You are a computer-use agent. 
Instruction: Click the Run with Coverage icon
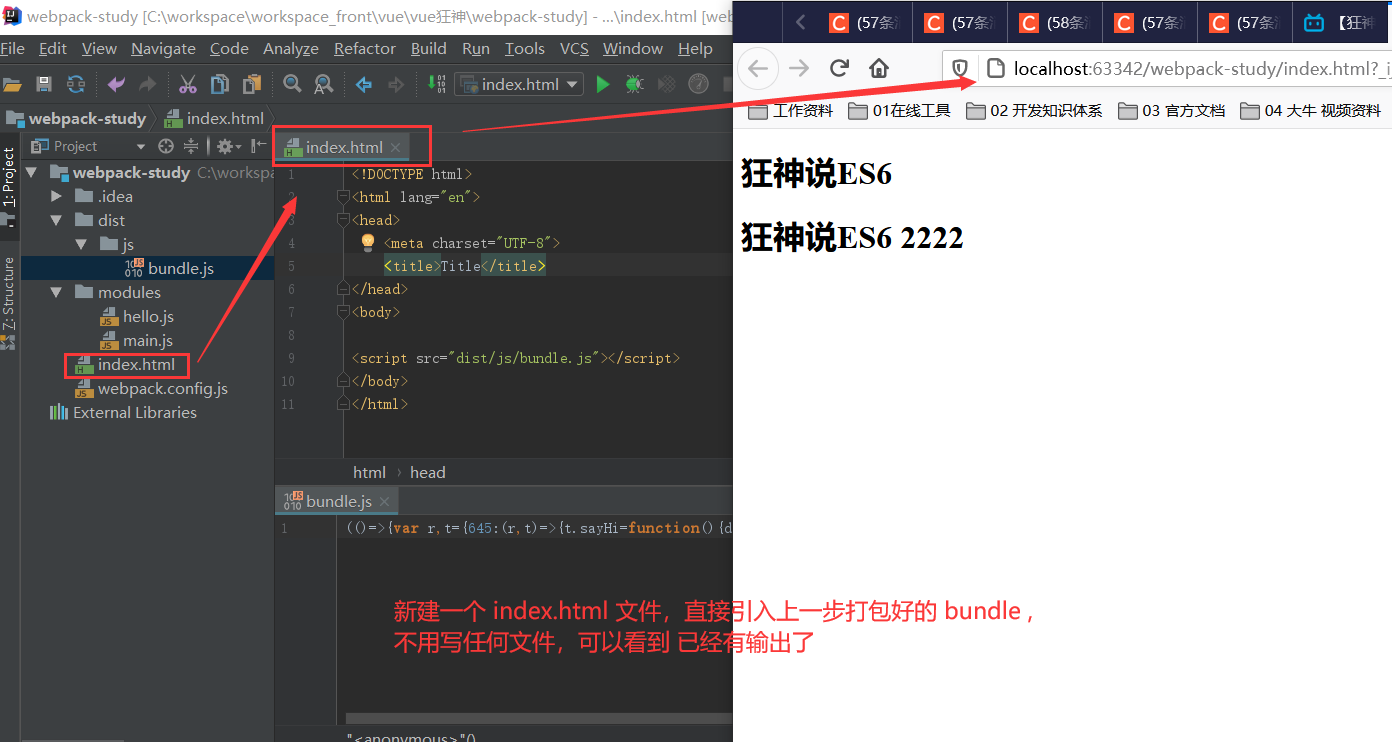[666, 84]
